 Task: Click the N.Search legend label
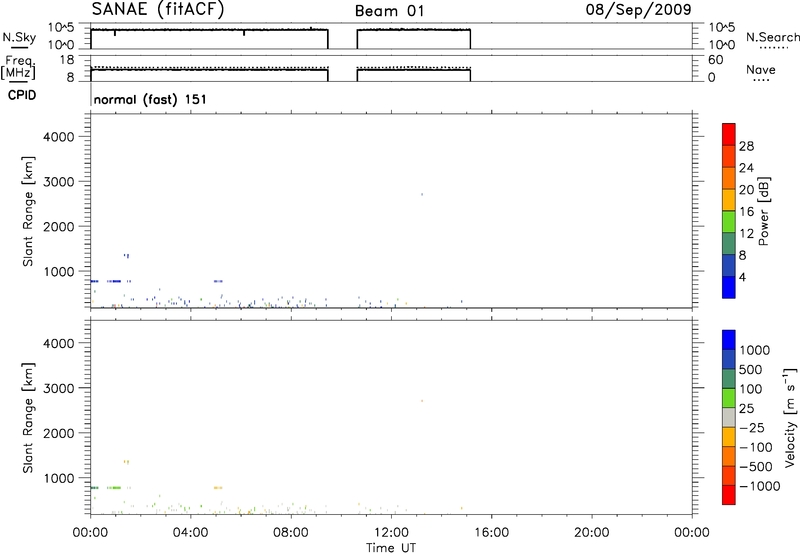click(773, 37)
